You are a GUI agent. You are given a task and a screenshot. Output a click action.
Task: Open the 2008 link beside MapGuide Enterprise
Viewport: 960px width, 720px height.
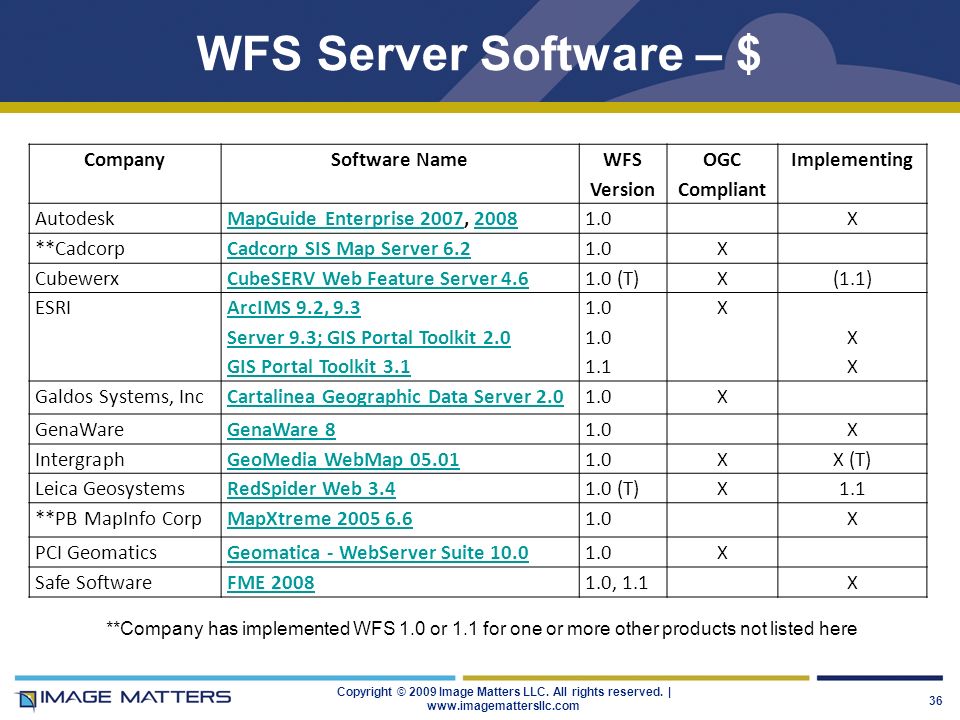click(x=495, y=219)
